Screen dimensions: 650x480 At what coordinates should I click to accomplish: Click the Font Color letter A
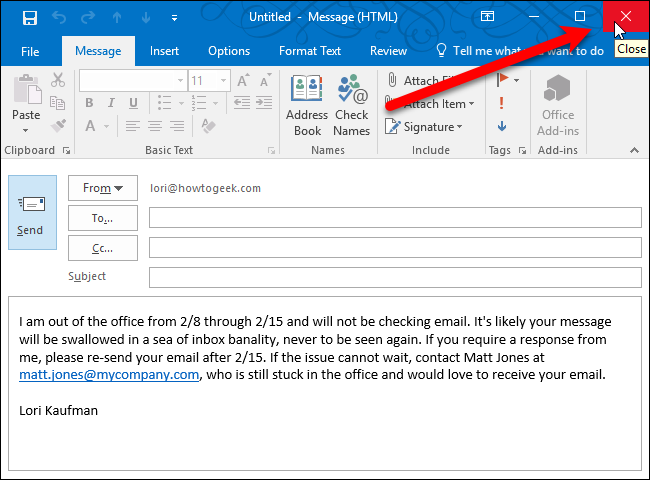90,126
